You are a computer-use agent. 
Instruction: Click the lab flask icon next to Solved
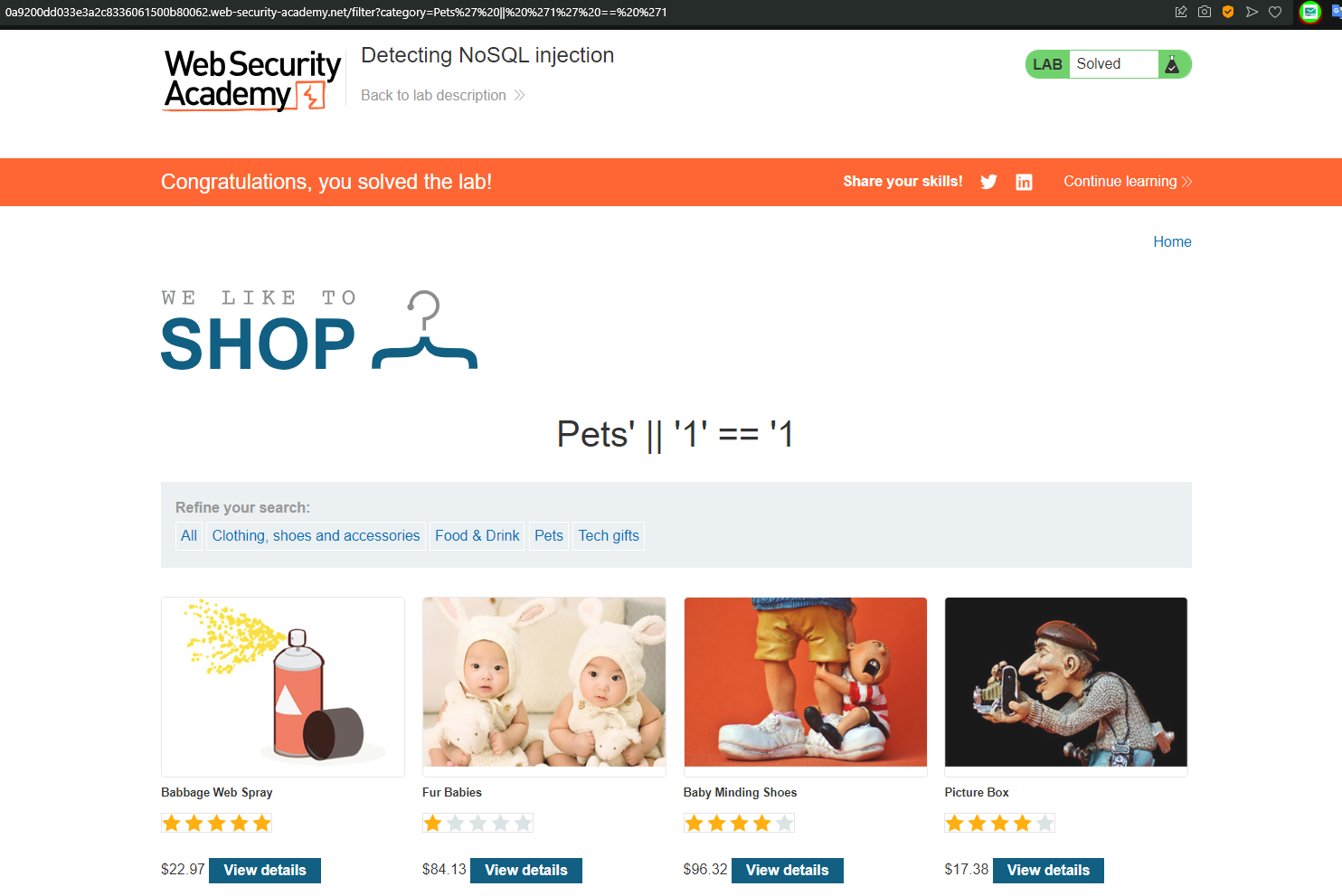click(x=1172, y=64)
